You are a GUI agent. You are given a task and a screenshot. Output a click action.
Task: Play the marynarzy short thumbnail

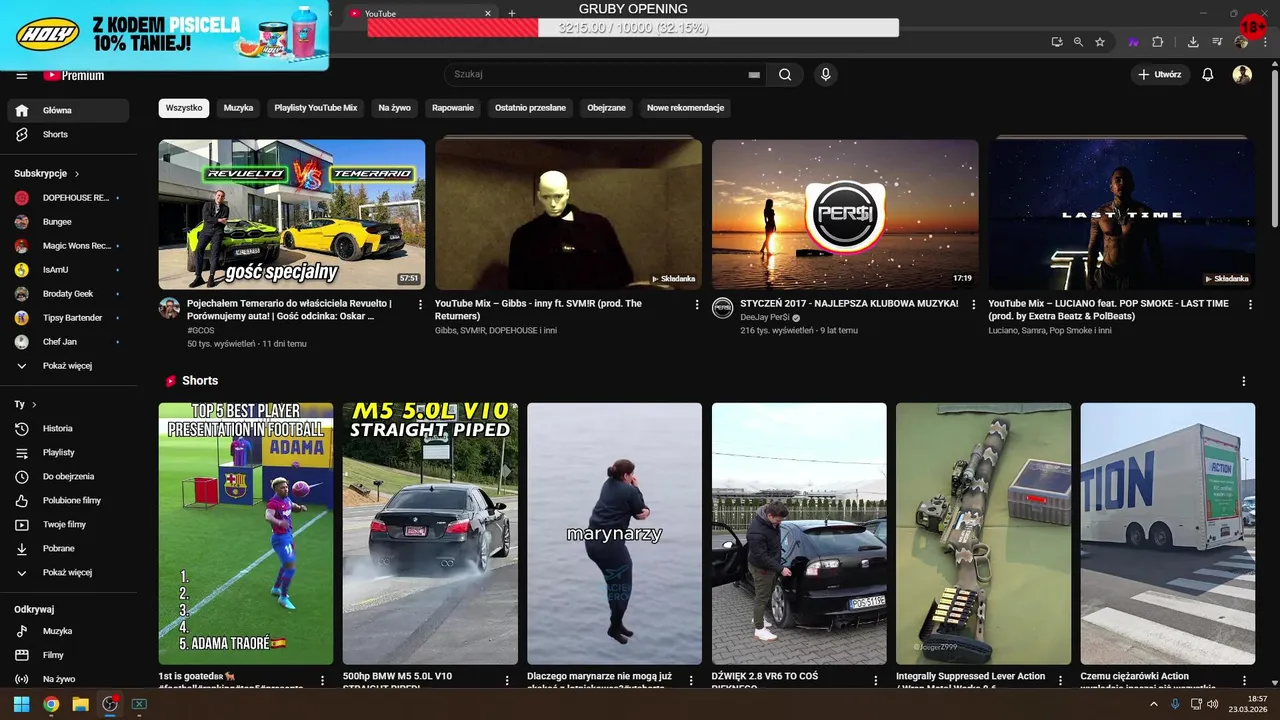tap(615, 534)
